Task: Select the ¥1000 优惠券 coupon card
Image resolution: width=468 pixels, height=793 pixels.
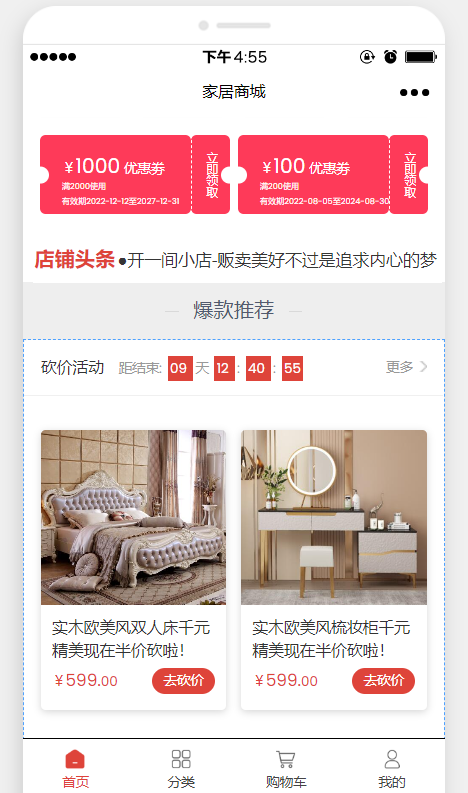Action: [115, 174]
